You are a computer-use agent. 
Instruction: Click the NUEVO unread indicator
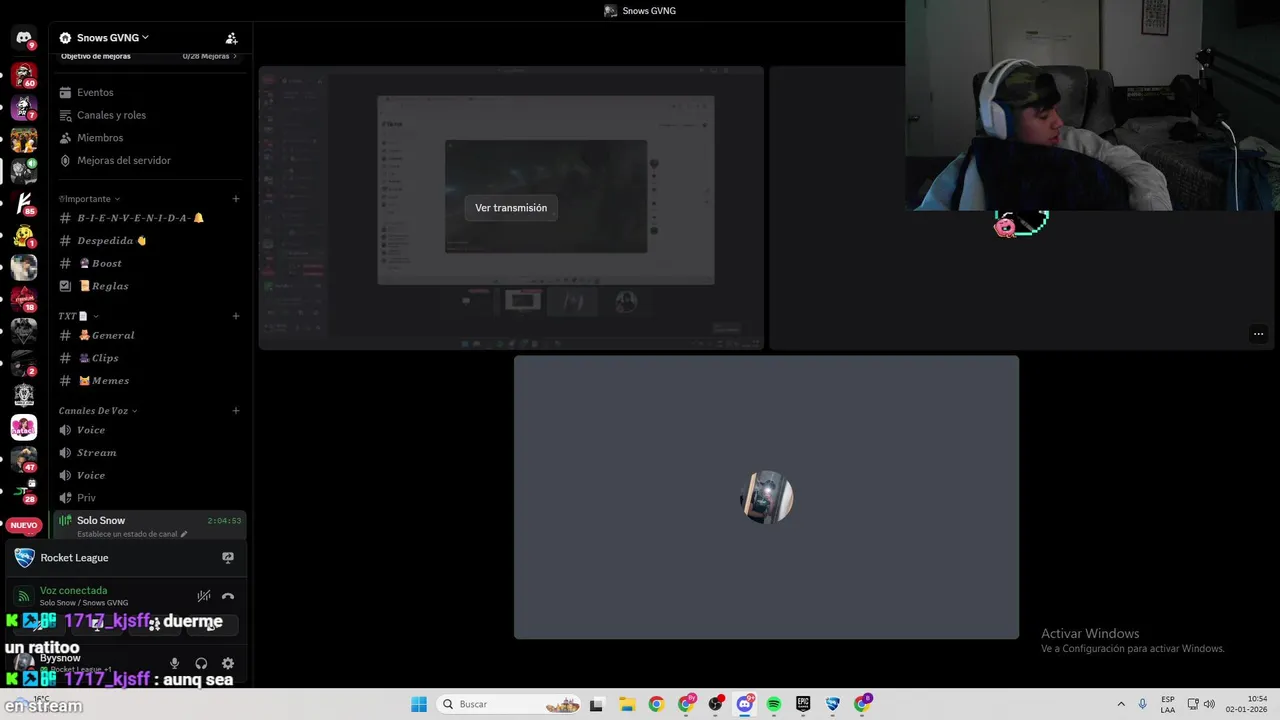(x=24, y=525)
